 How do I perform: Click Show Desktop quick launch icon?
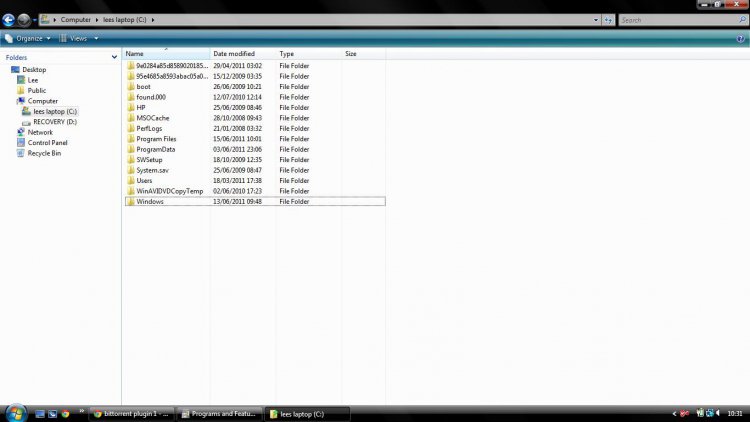click(x=40, y=414)
